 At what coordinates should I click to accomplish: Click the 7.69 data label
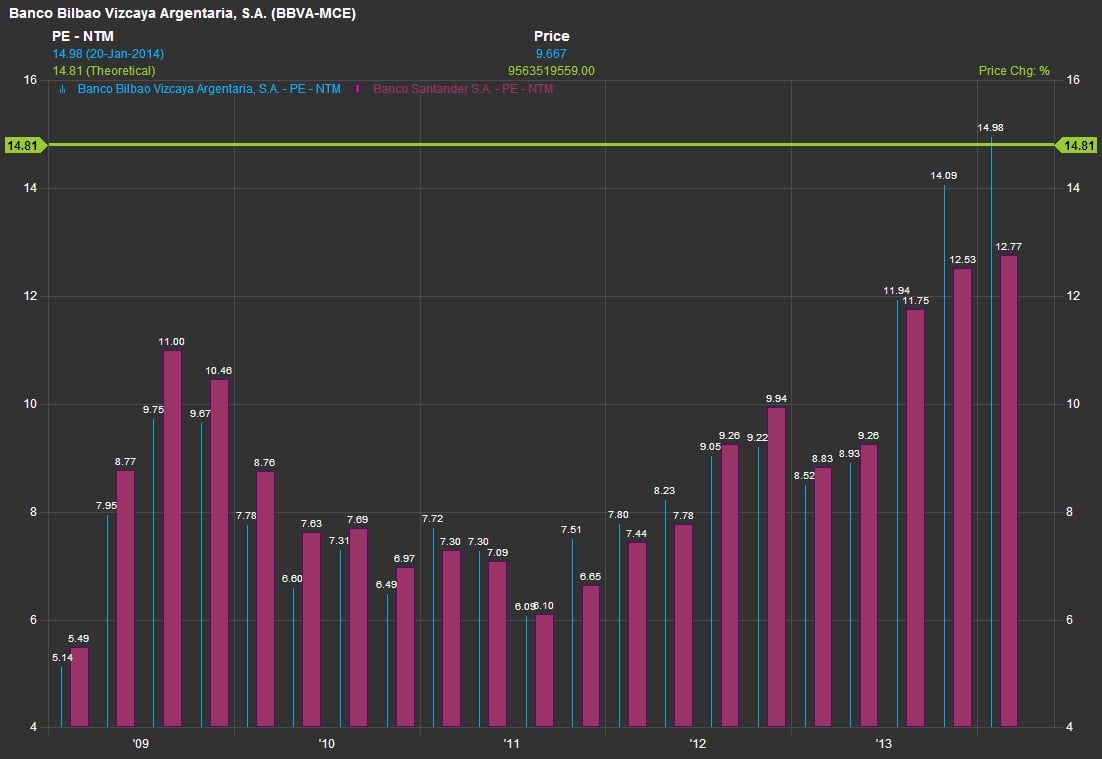coord(358,520)
